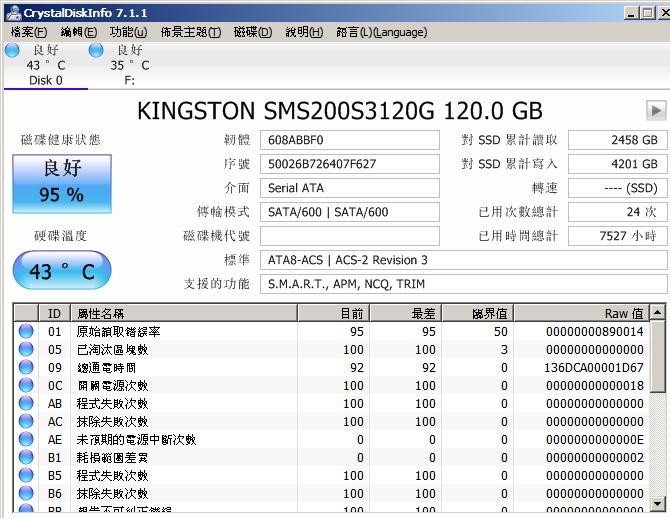Click the CrystalDiskInfo title bar icon
Screen dimensions: 670x518
(x=13, y=13)
